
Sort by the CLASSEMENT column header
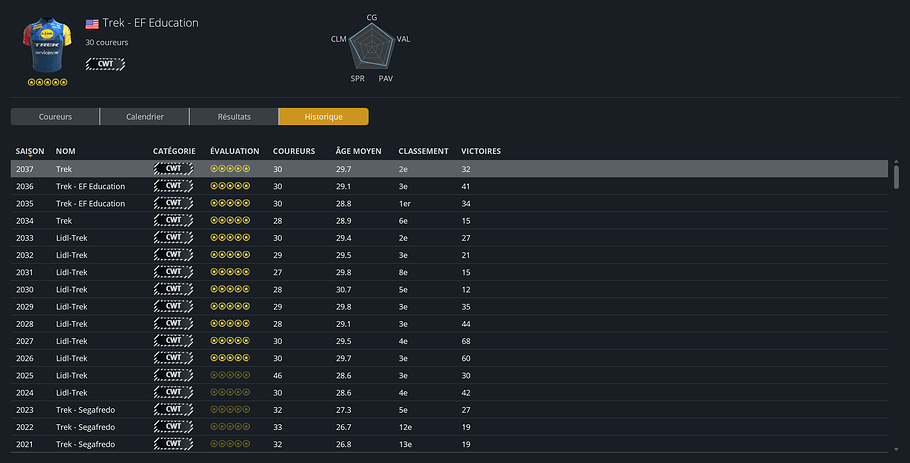[x=423, y=151]
